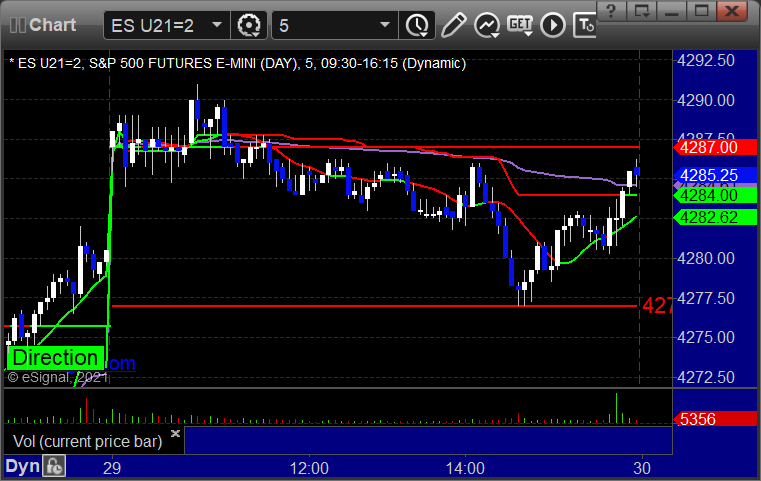Click the text template icon in toolbar
761x481 pixels.
584,25
